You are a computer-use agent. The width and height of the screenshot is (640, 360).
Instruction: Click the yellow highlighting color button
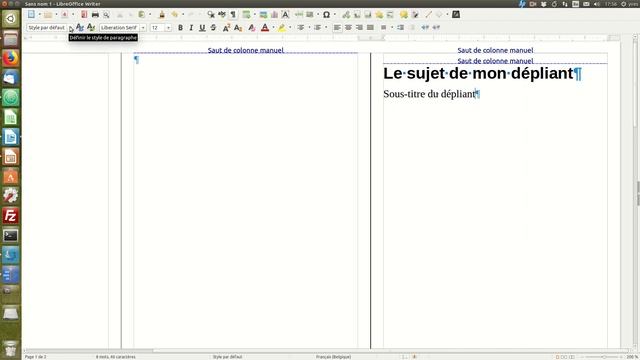282,27
